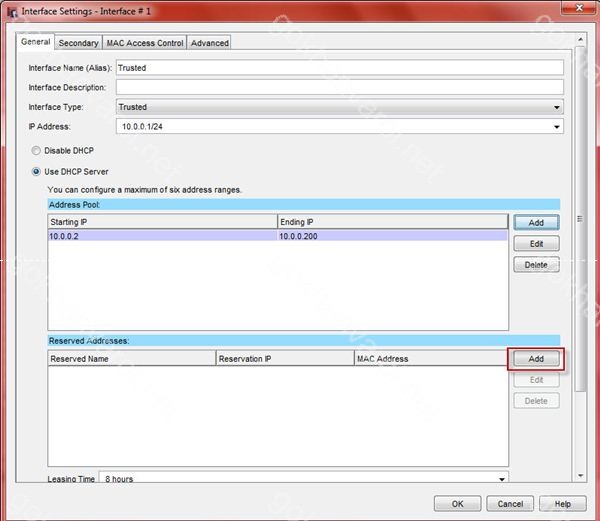Image resolution: width=600 pixels, height=521 pixels.
Task: Select the Disable DHCP radio button
Action: coord(38,151)
